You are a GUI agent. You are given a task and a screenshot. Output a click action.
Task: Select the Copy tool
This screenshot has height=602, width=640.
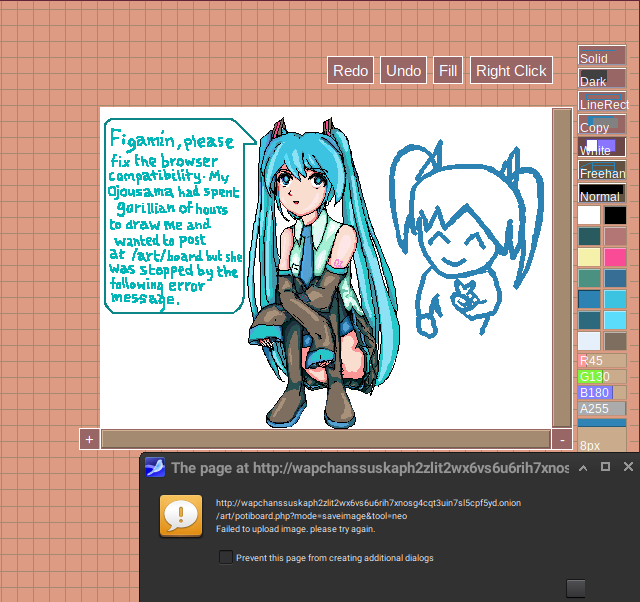[601, 126]
